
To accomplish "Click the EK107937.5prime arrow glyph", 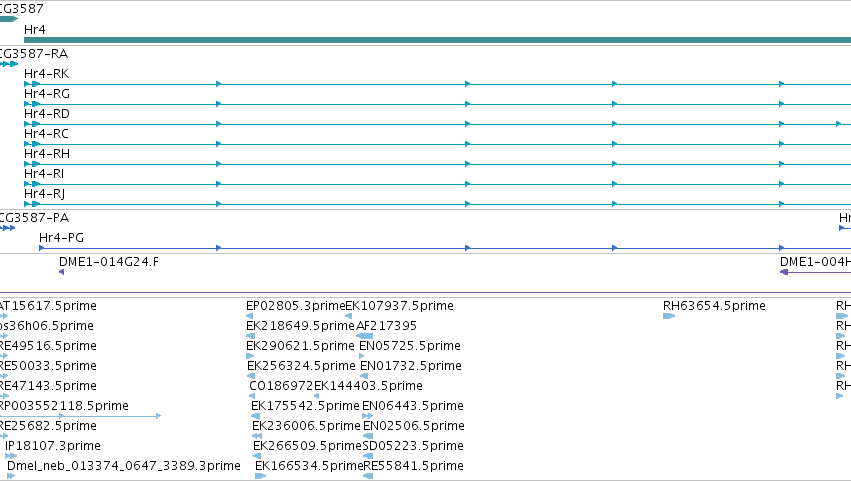I will coord(348,316).
